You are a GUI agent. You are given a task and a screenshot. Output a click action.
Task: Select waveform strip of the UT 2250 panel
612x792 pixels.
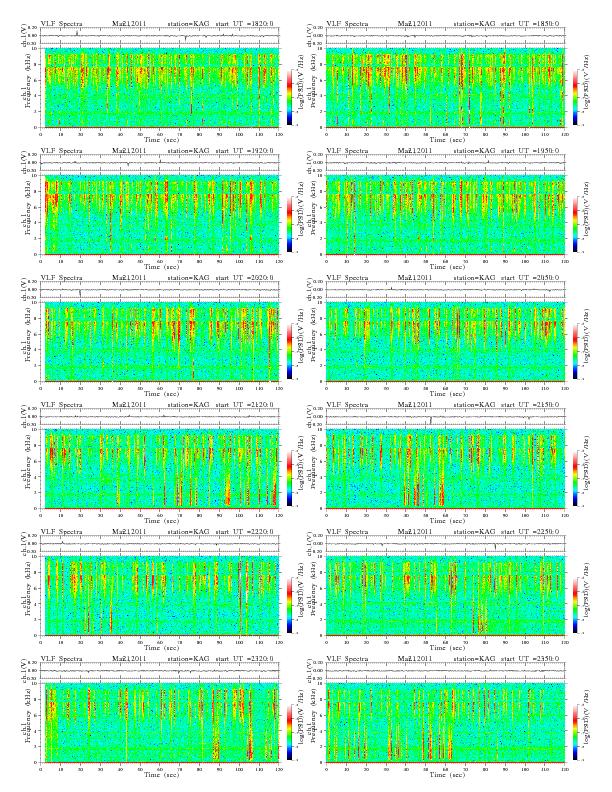click(x=445, y=544)
